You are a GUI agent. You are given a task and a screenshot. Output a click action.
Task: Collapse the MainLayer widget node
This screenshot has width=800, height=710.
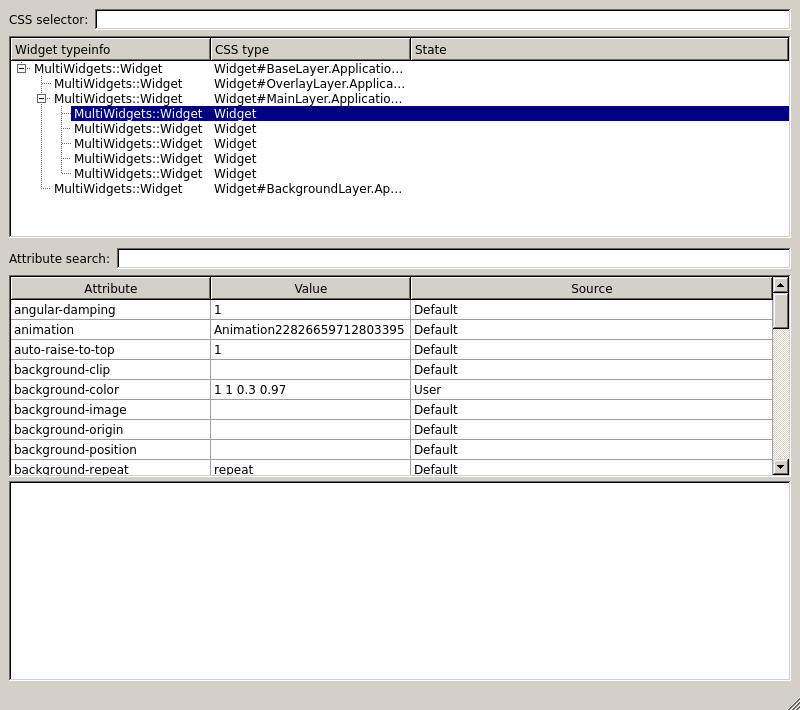pyautogui.click(x=41, y=98)
